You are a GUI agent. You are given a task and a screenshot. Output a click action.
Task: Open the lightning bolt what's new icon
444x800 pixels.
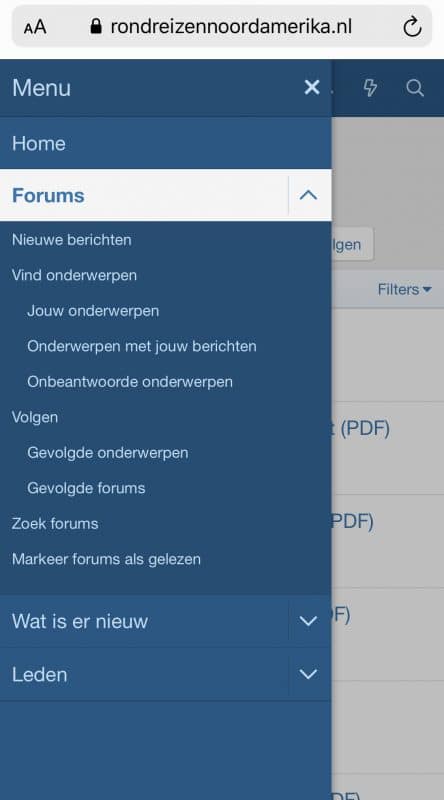370,88
